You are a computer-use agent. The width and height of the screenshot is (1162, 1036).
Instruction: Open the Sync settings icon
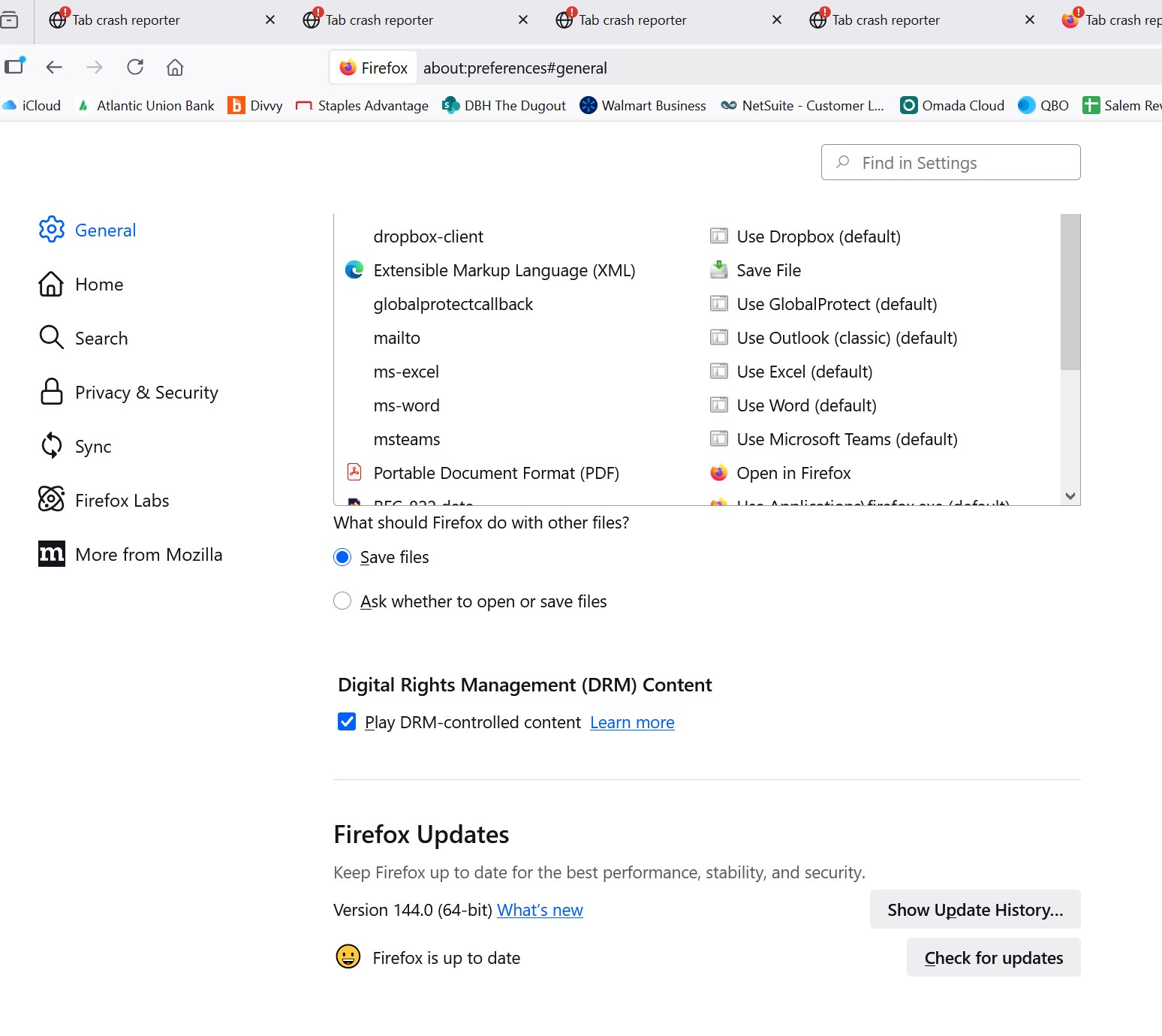click(51, 446)
